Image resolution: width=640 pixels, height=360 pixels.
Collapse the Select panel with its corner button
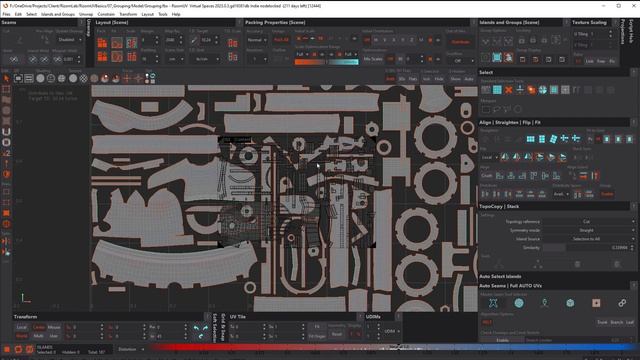(634, 72)
